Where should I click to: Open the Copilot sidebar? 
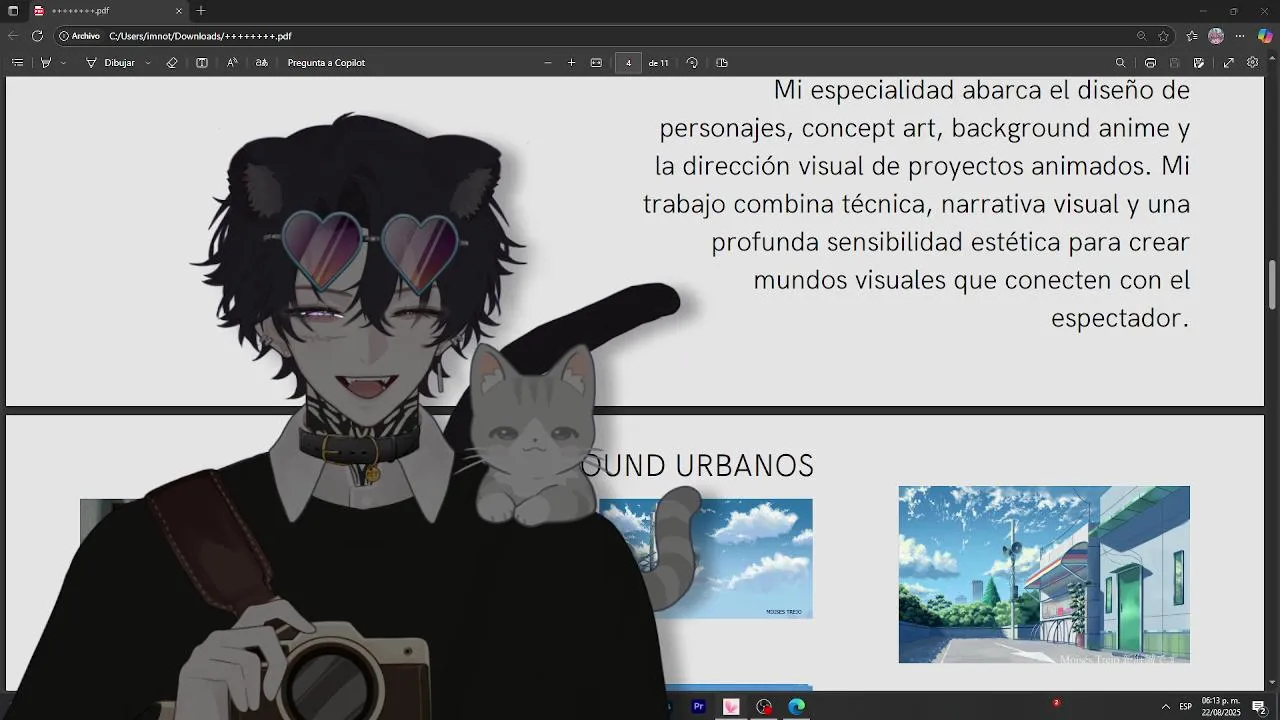(1265, 36)
